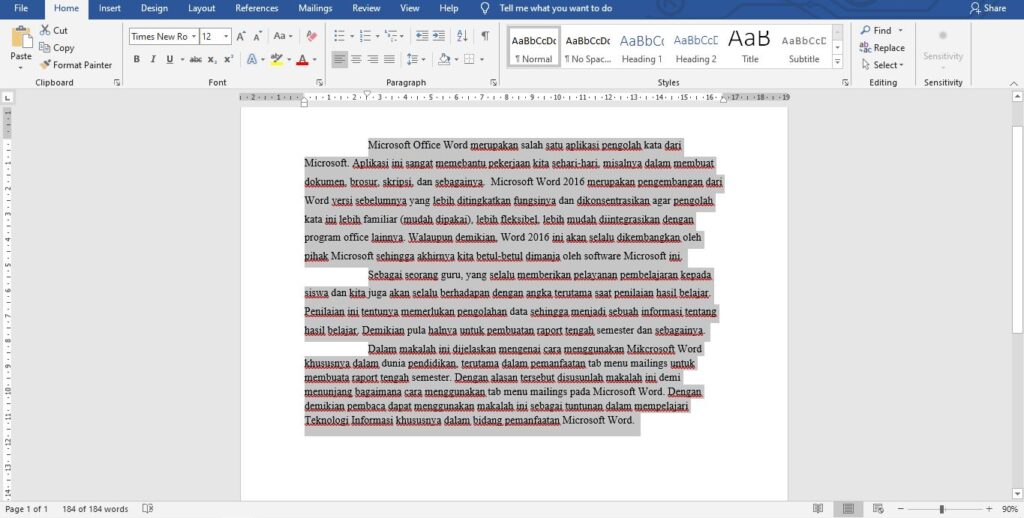Increase font size with Grow Font
Screen dimensions: 1024x518
(x=241, y=37)
